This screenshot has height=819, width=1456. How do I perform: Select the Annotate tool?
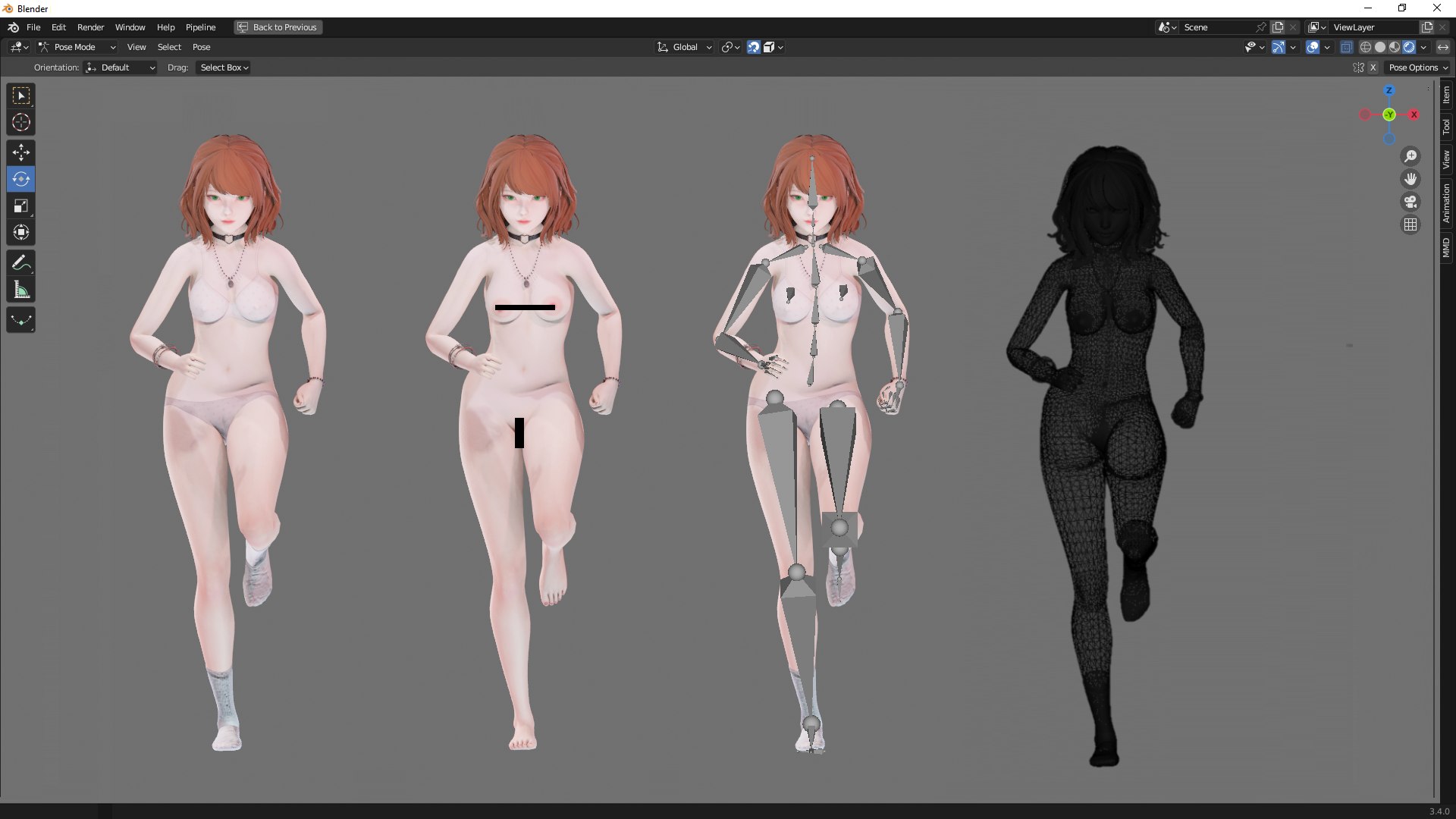(21, 263)
